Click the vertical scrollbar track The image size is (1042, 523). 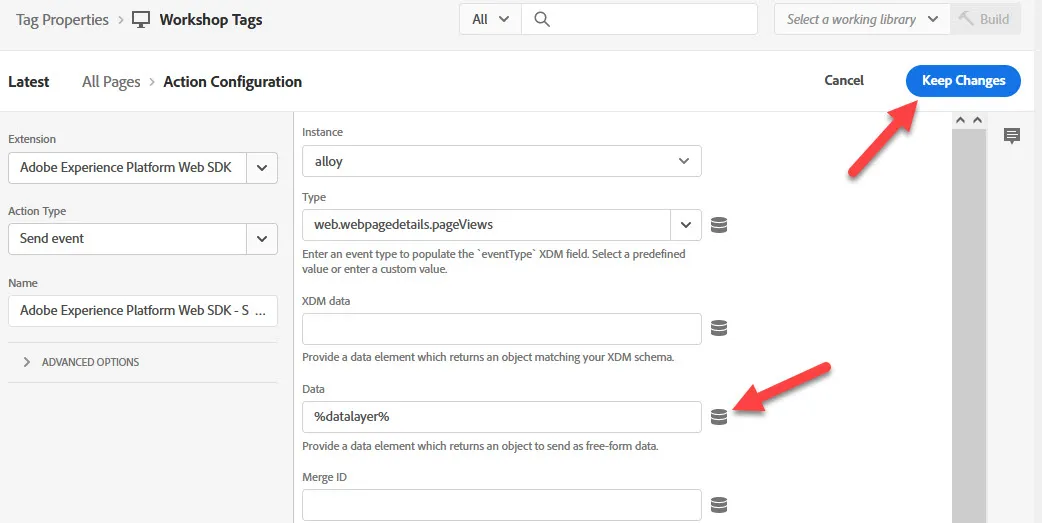969,326
